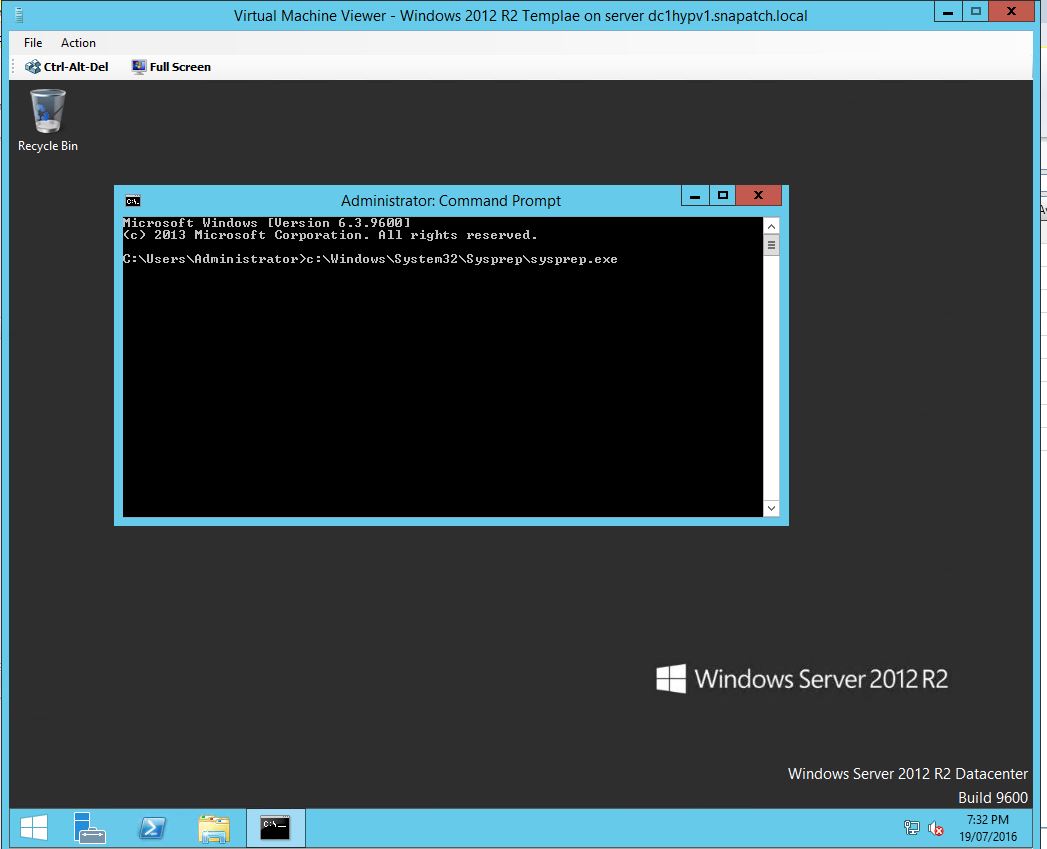Switch viewer to Full Screen
This screenshot has width=1047, height=849.
click(172, 67)
